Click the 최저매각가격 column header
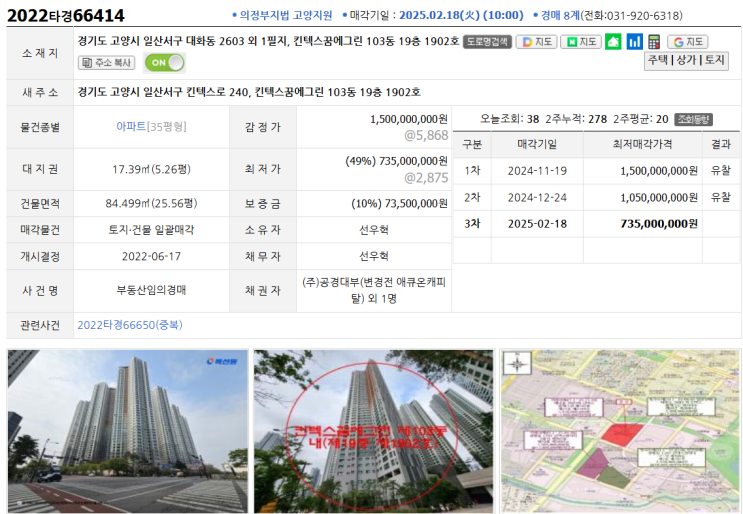Screen dimensions: 743x514 click(x=642, y=144)
